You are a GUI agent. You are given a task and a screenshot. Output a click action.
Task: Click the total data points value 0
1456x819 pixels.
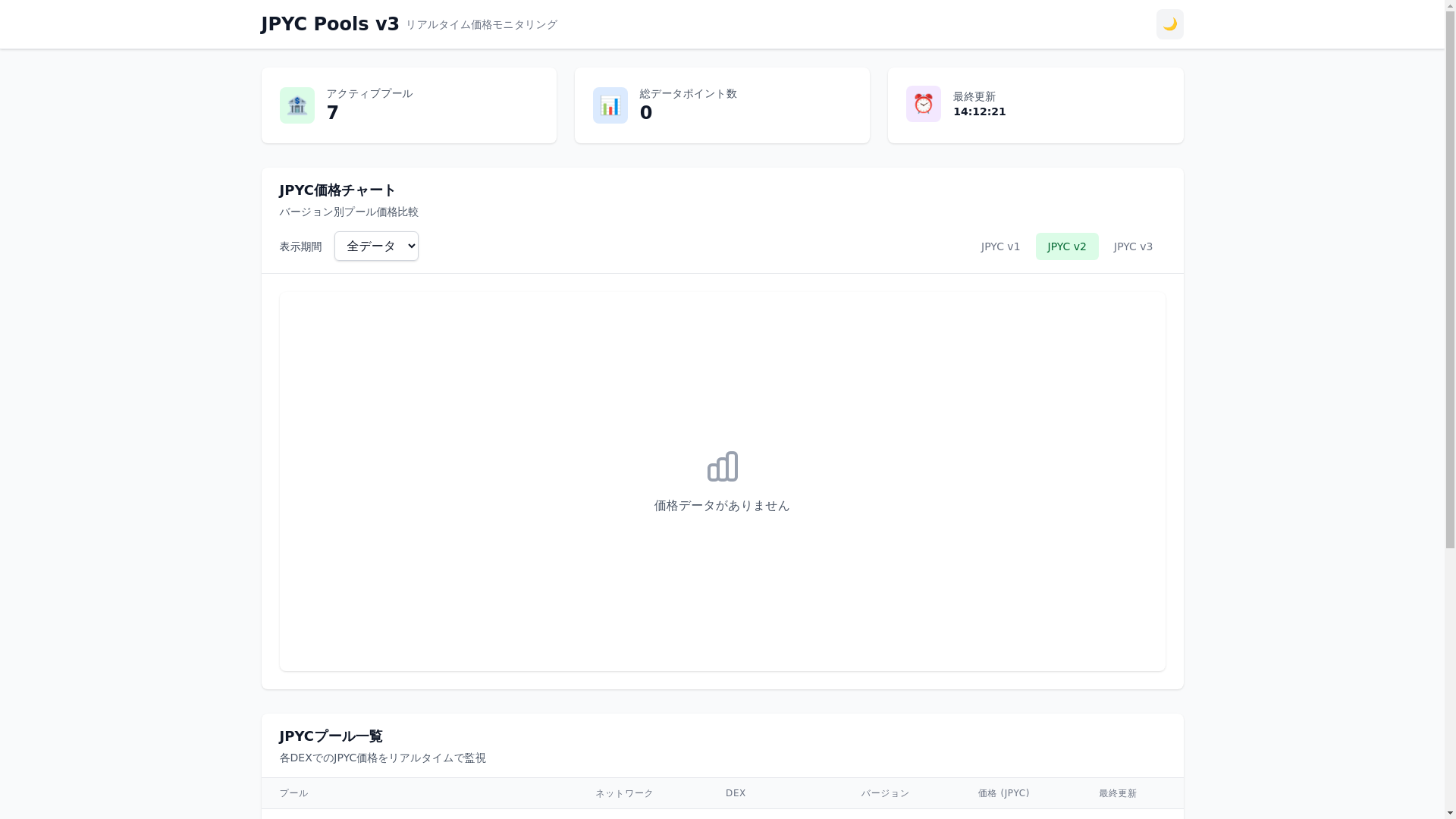(x=646, y=112)
